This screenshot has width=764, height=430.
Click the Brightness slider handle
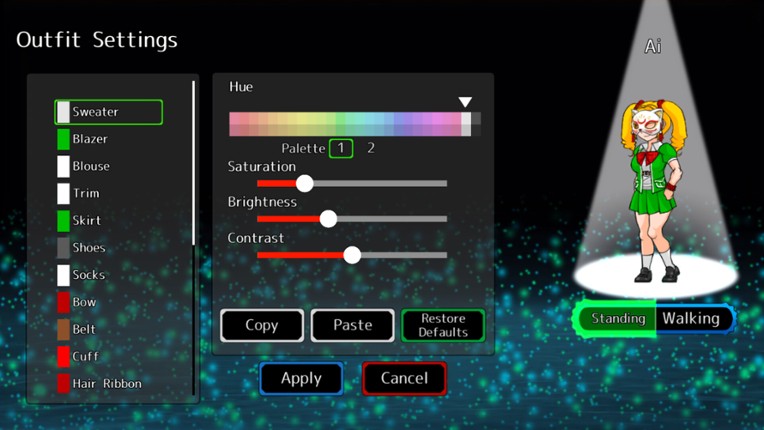328,219
